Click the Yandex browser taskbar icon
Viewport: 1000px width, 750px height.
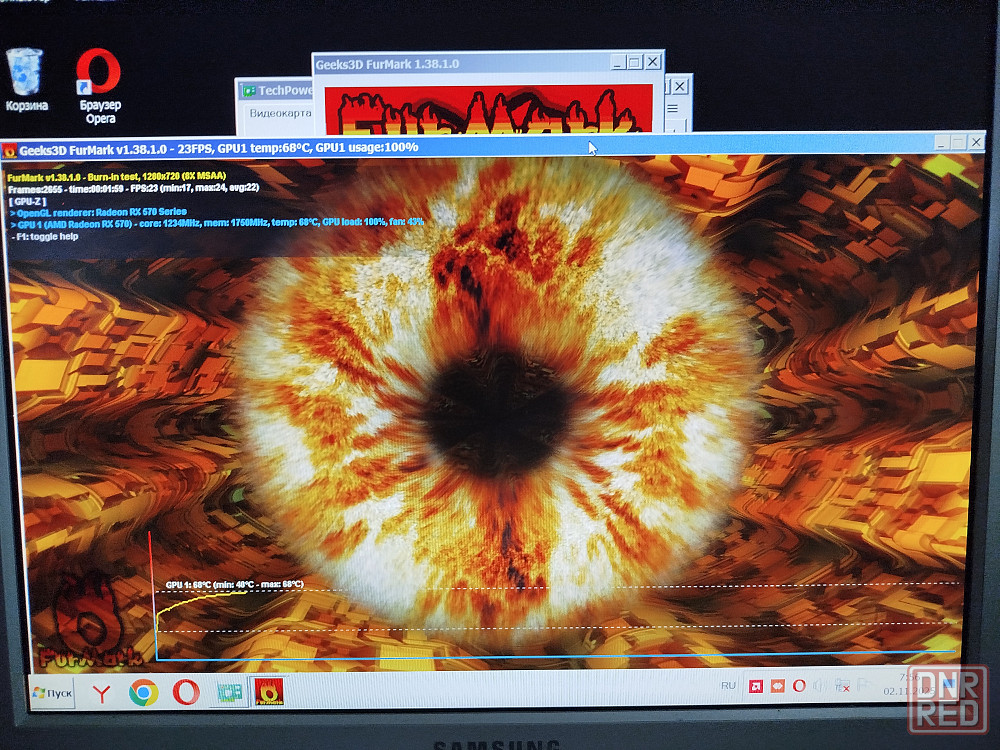coord(100,692)
